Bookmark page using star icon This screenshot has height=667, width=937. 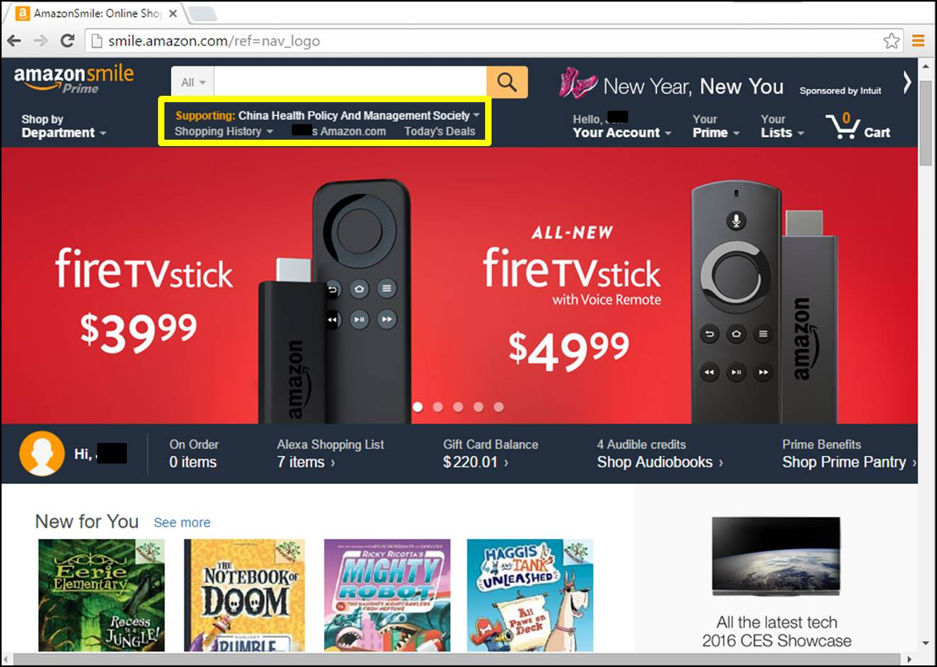pos(891,41)
